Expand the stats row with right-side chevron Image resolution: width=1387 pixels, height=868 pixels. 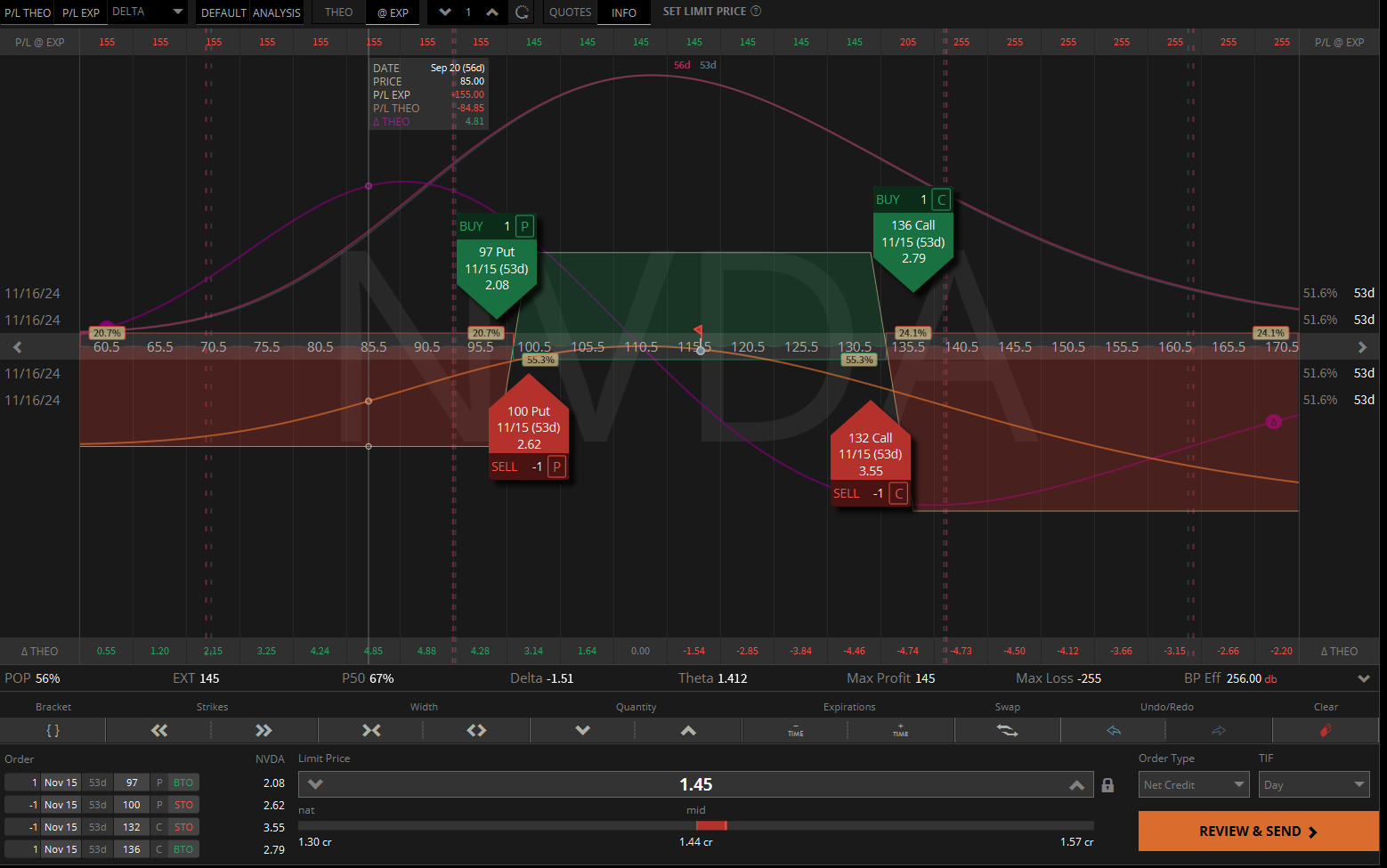coord(1363,678)
